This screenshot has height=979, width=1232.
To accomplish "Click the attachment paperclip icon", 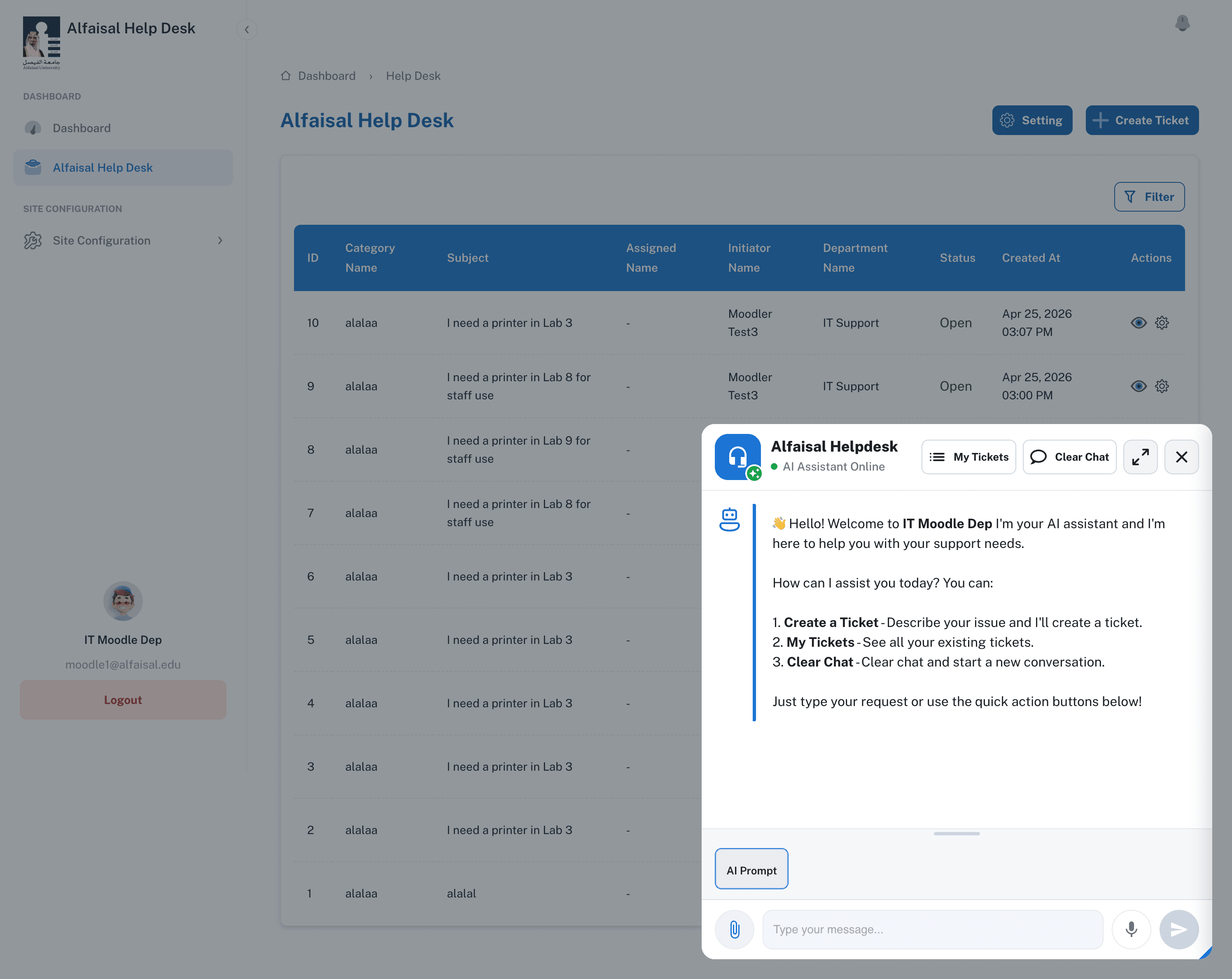I will (734, 929).
